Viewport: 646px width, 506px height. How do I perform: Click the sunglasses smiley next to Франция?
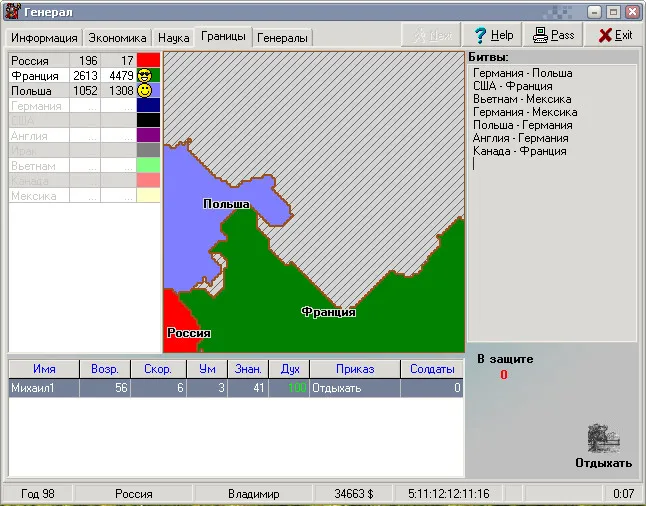point(146,75)
